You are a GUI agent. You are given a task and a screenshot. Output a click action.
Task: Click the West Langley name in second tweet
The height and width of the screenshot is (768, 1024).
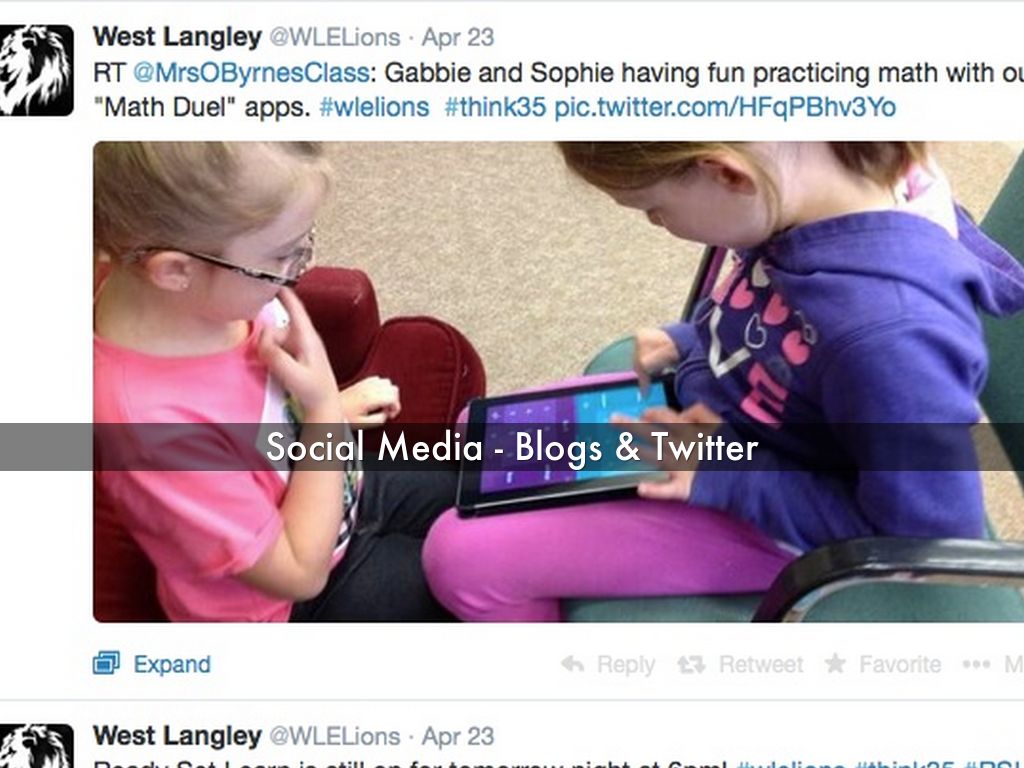tap(178, 736)
